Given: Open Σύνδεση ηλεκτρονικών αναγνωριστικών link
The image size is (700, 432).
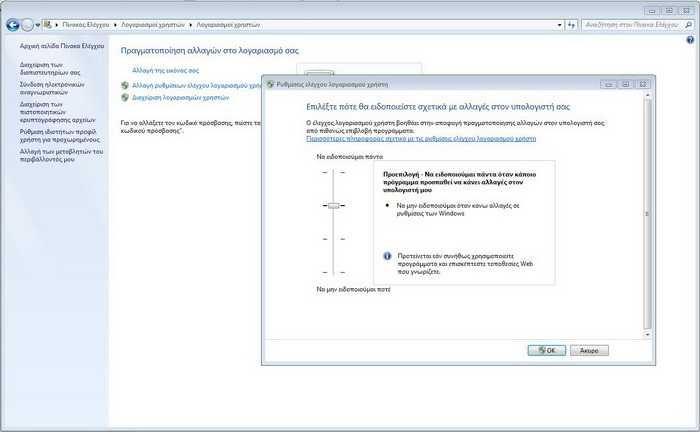Looking at the screenshot, I should tap(52, 88).
